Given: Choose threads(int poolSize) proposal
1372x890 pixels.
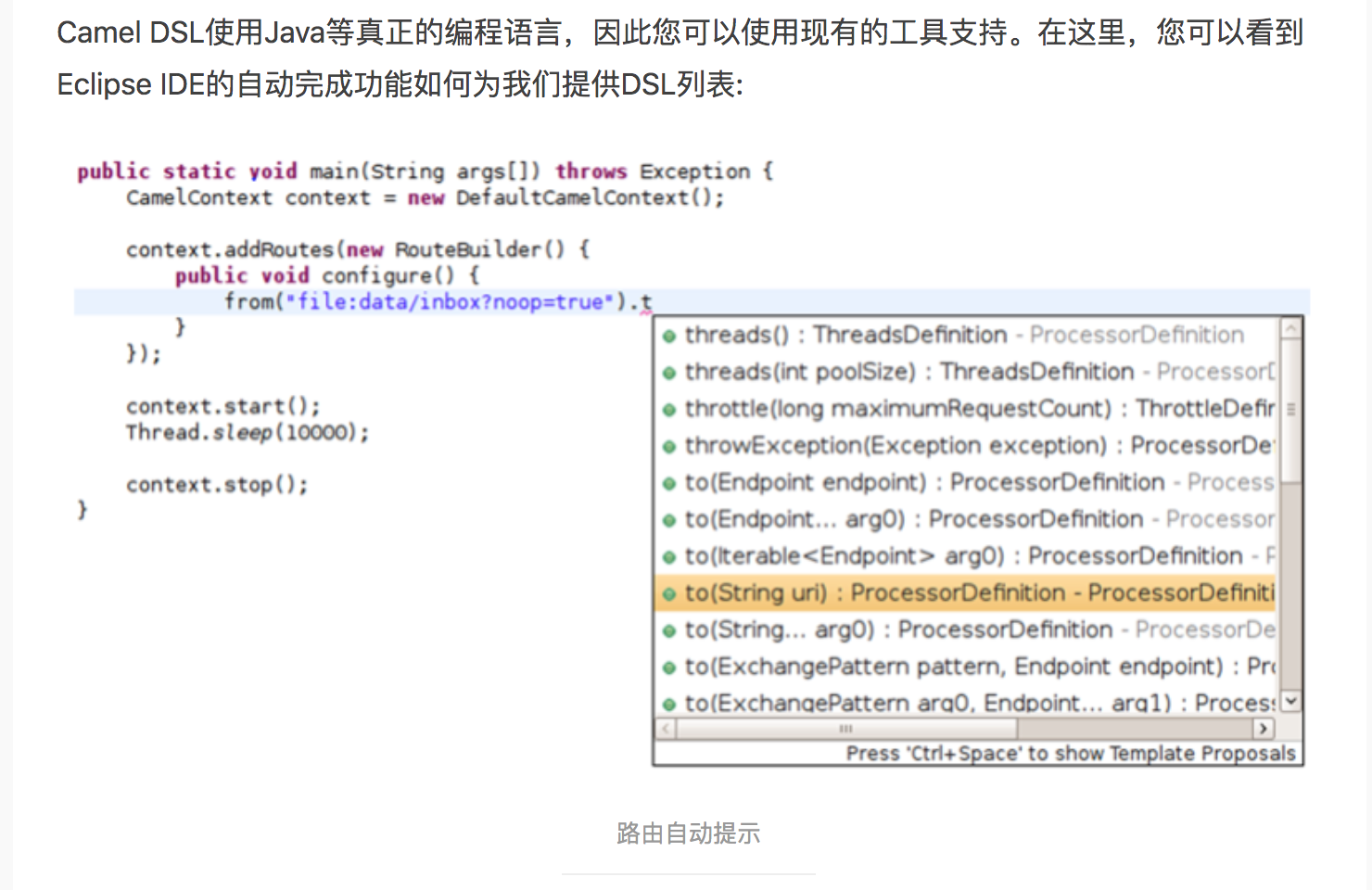Looking at the screenshot, I should pos(966,372).
